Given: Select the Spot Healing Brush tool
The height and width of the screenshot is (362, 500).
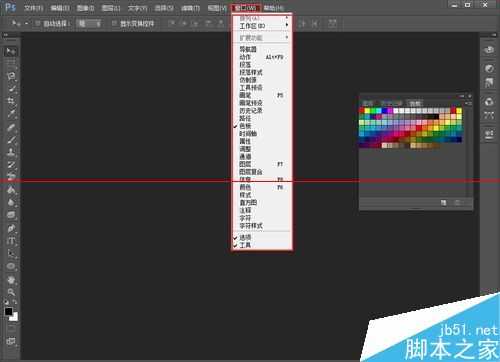Looking at the screenshot, I should 11,127.
